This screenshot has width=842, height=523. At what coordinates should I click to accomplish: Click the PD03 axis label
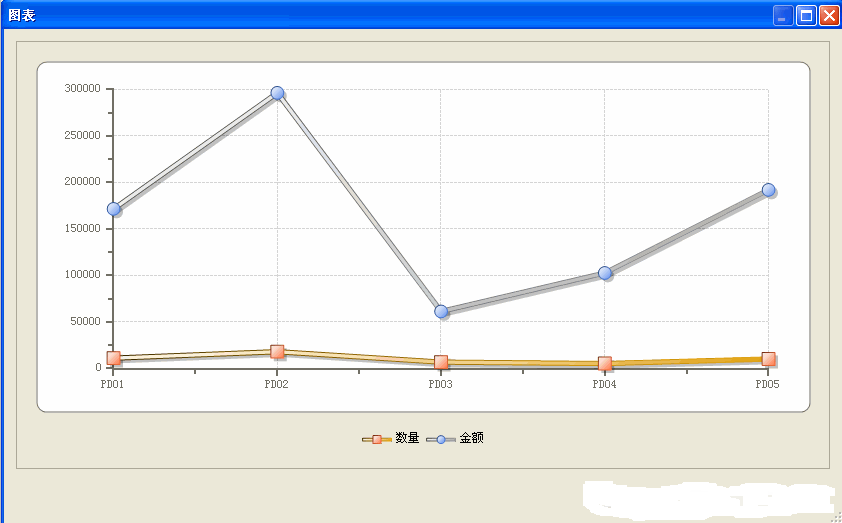click(440, 384)
